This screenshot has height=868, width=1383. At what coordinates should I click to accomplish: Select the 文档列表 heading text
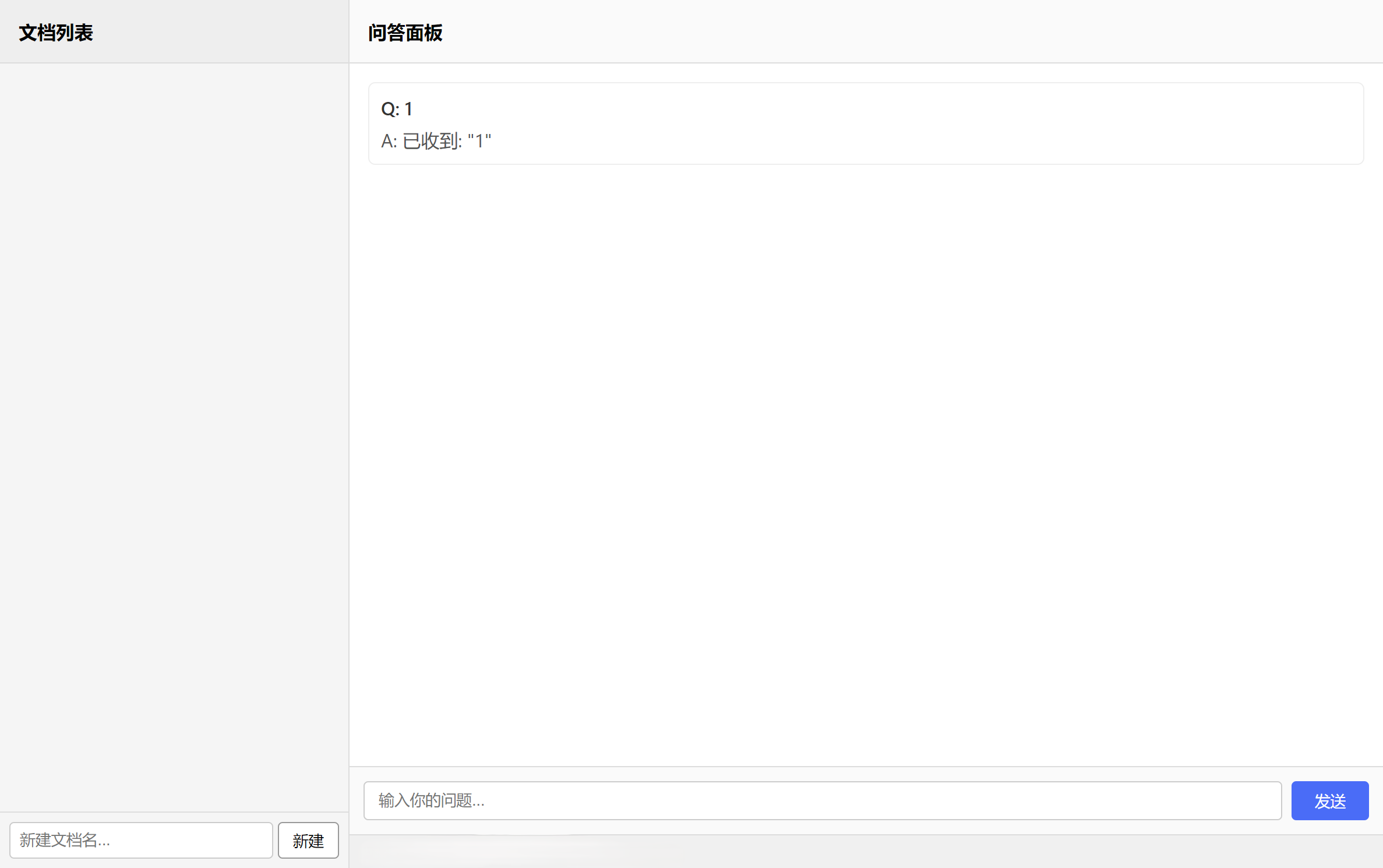56,33
